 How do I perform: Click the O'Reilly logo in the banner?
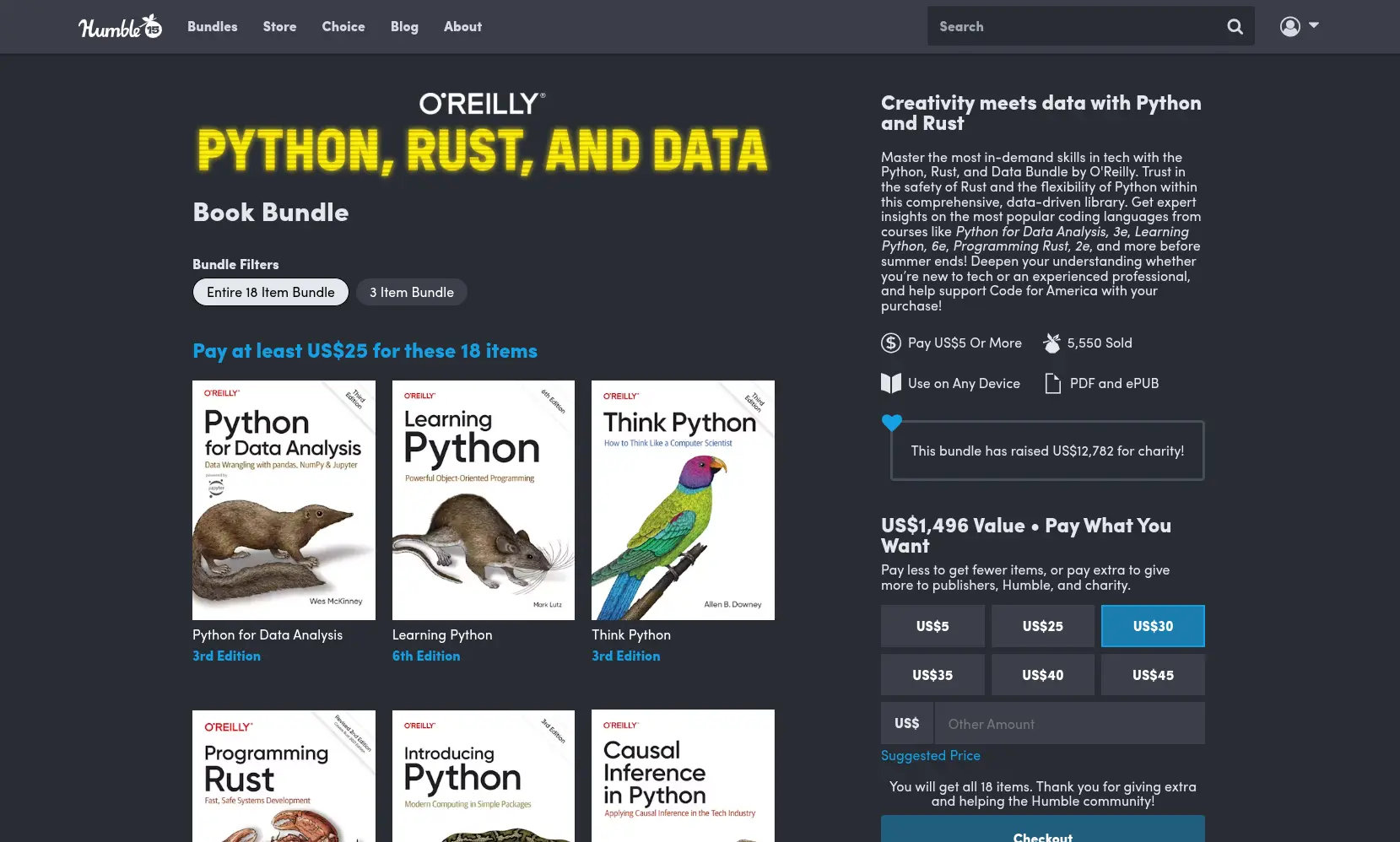pos(483,104)
